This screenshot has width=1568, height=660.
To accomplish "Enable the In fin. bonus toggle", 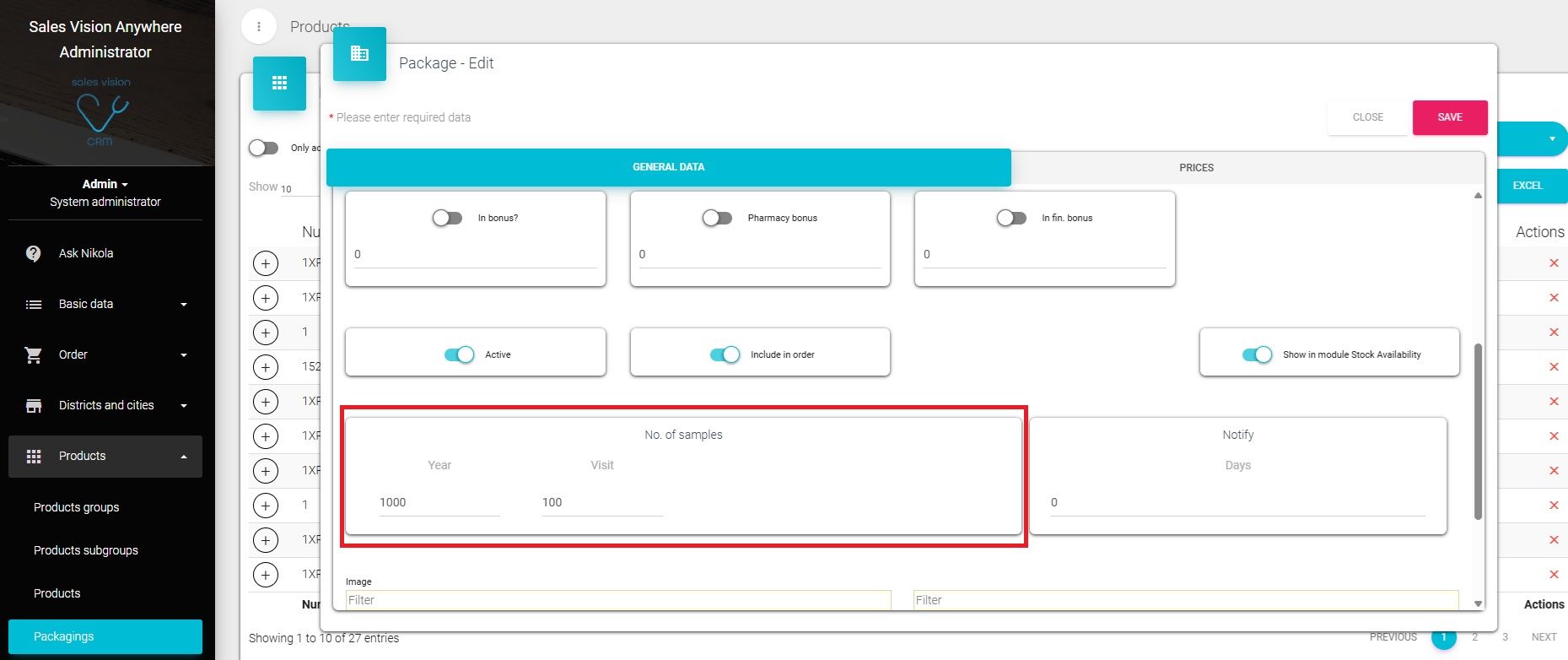I will (x=1011, y=218).
